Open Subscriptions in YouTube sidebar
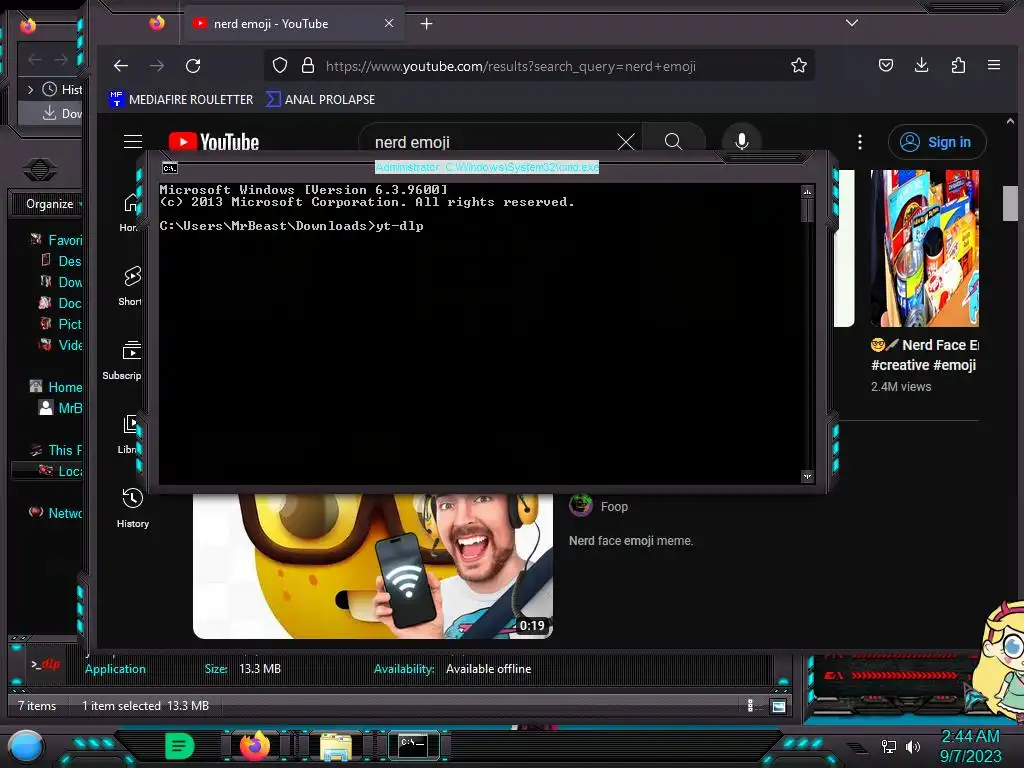Screen dimensions: 1024x768 (x=124, y=359)
